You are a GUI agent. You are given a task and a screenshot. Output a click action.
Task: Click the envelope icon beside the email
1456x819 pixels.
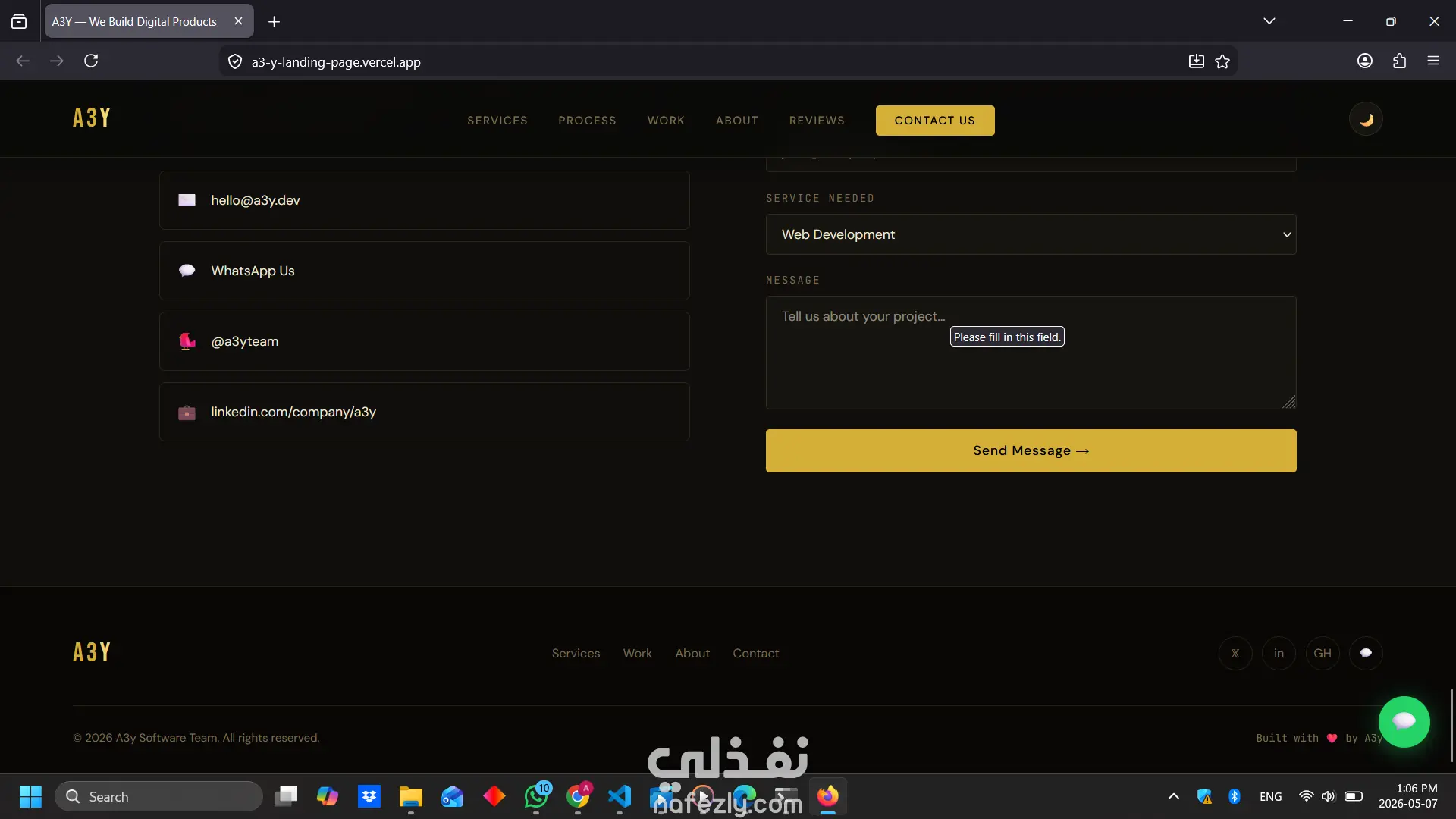(187, 200)
